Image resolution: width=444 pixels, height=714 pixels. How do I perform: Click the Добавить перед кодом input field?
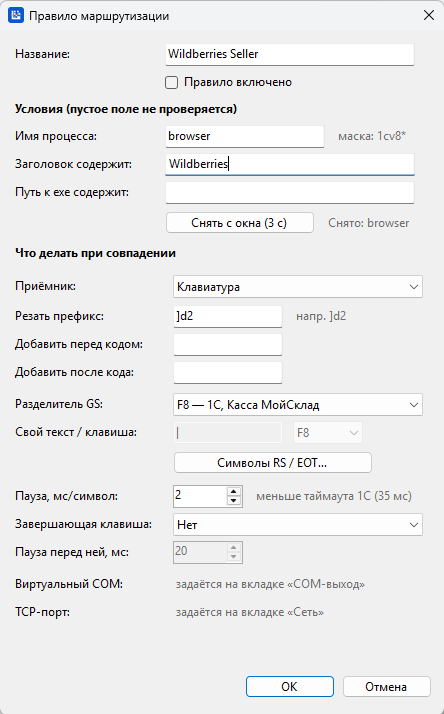coord(228,344)
